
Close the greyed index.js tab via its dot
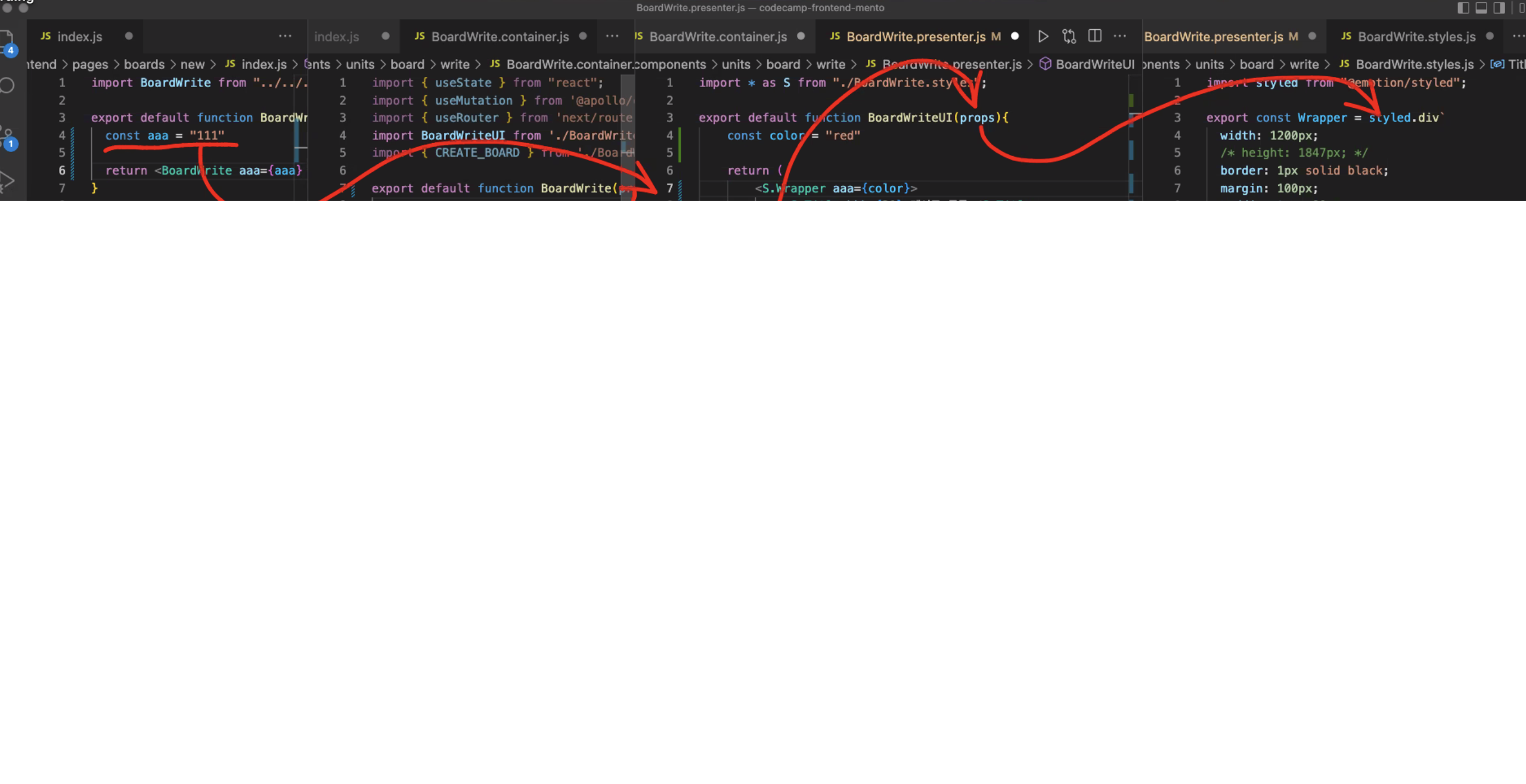[x=386, y=36]
